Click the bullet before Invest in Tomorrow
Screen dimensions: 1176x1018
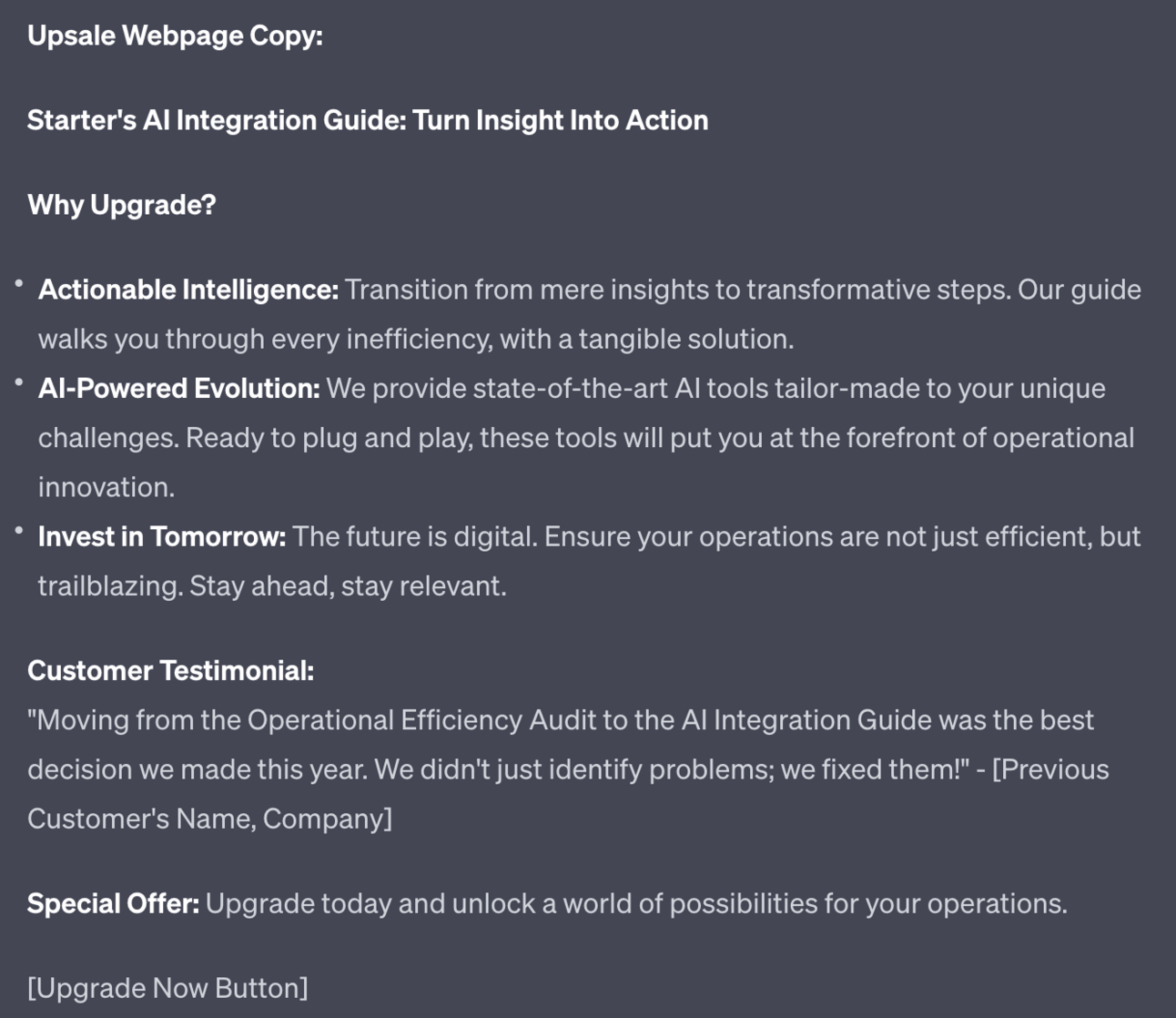point(19,532)
